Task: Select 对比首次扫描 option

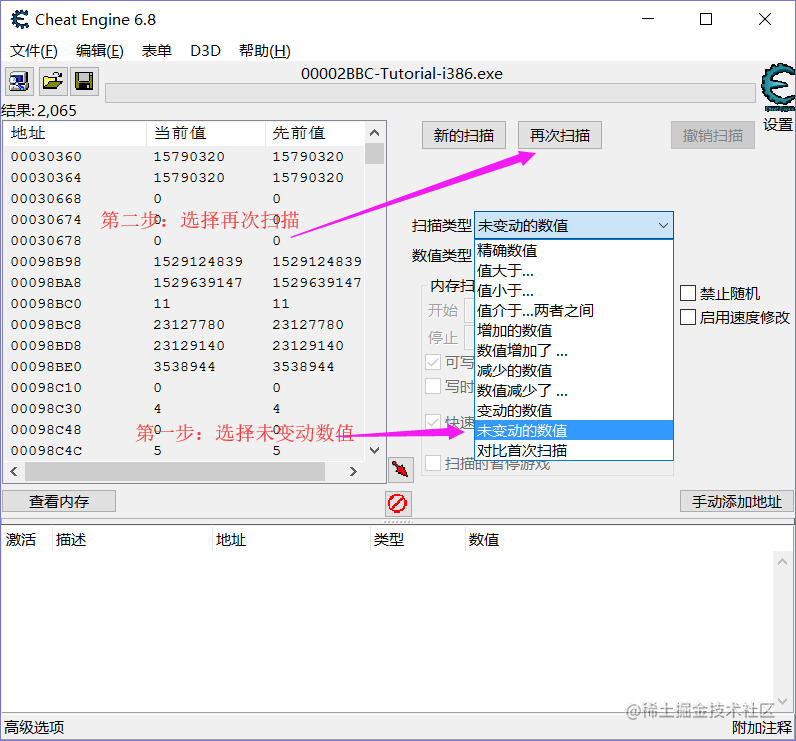Action: coord(574,451)
